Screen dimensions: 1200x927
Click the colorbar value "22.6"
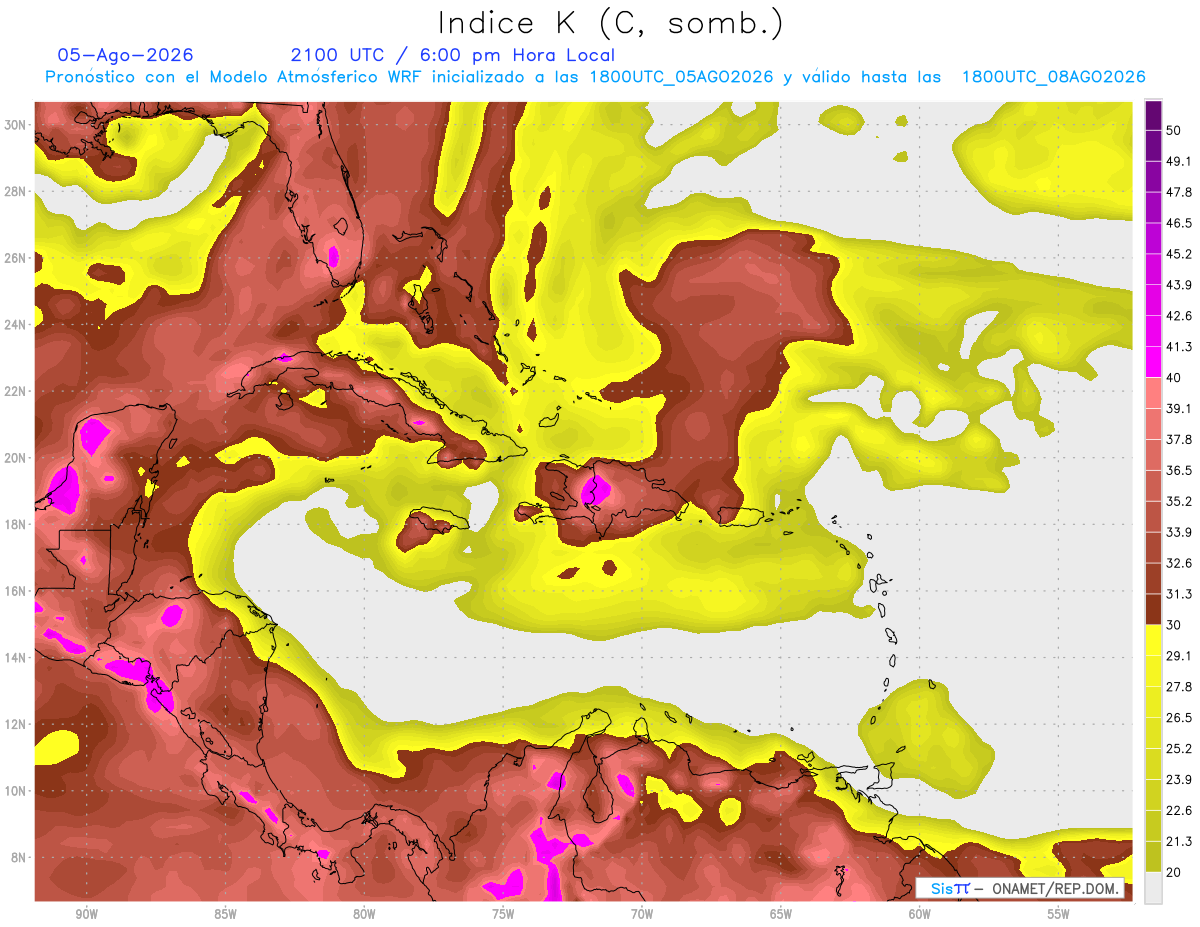coord(1180,810)
